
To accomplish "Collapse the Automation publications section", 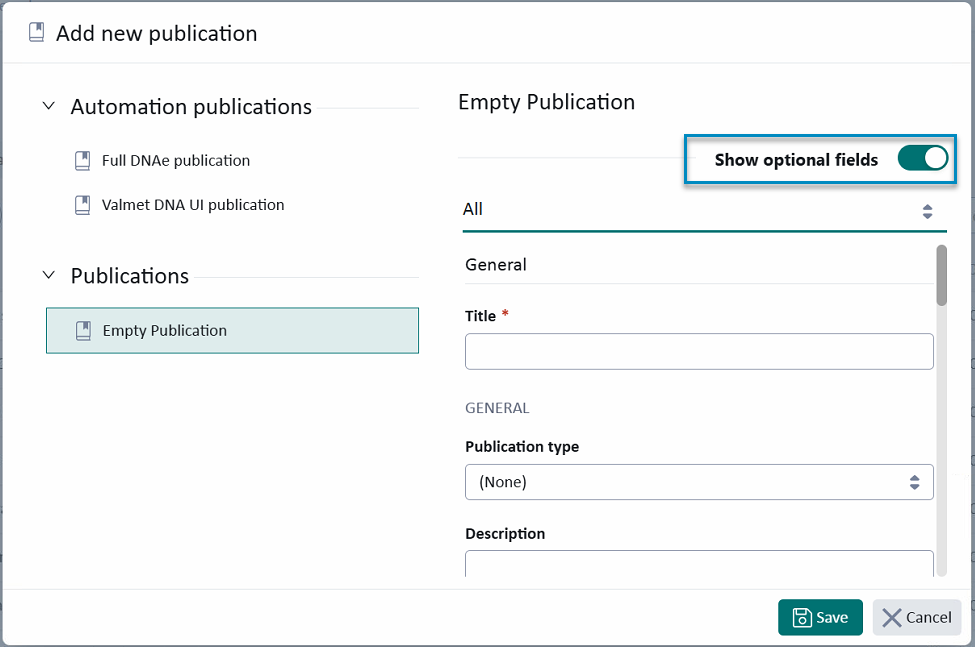I will click(x=47, y=106).
